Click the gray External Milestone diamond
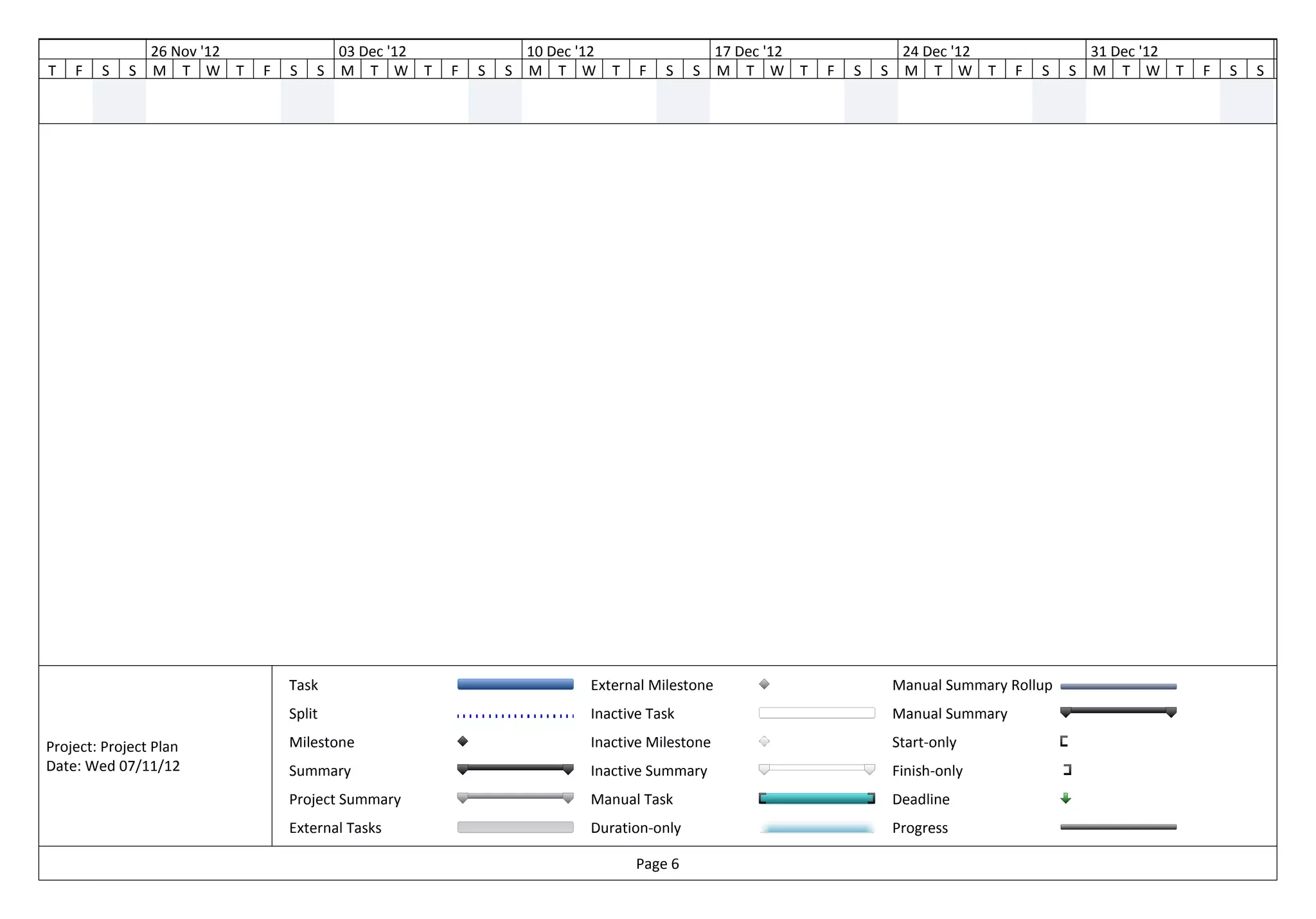1316x919 pixels. pos(764,684)
